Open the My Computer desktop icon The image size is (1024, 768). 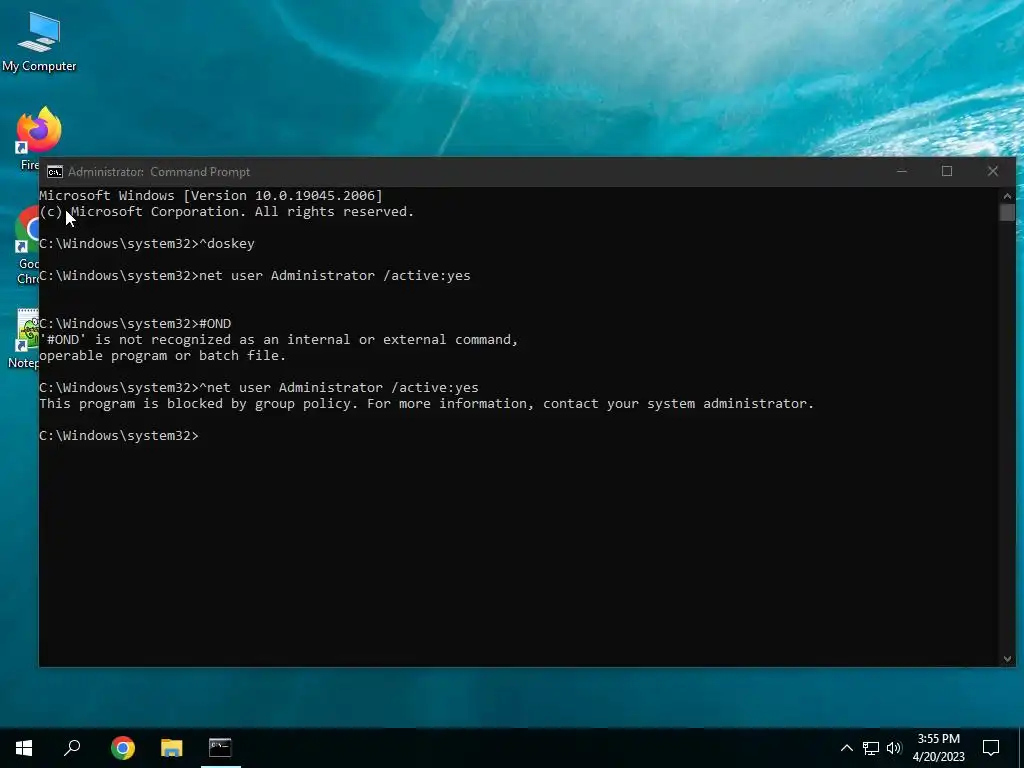pyautogui.click(x=39, y=40)
